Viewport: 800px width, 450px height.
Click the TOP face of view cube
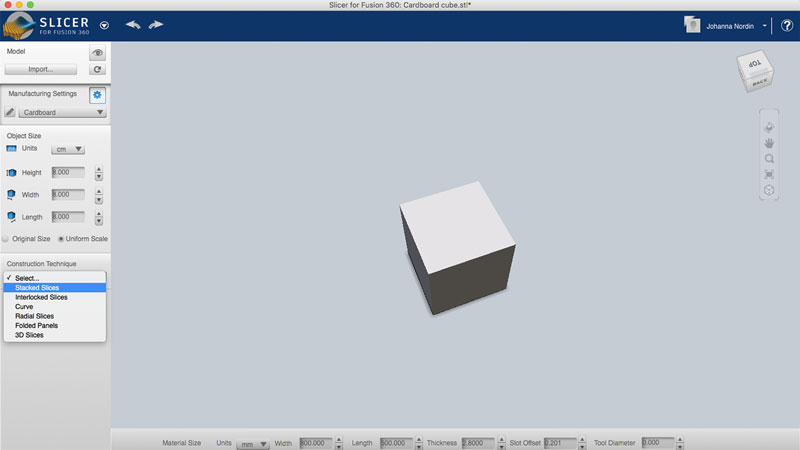(754, 64)
